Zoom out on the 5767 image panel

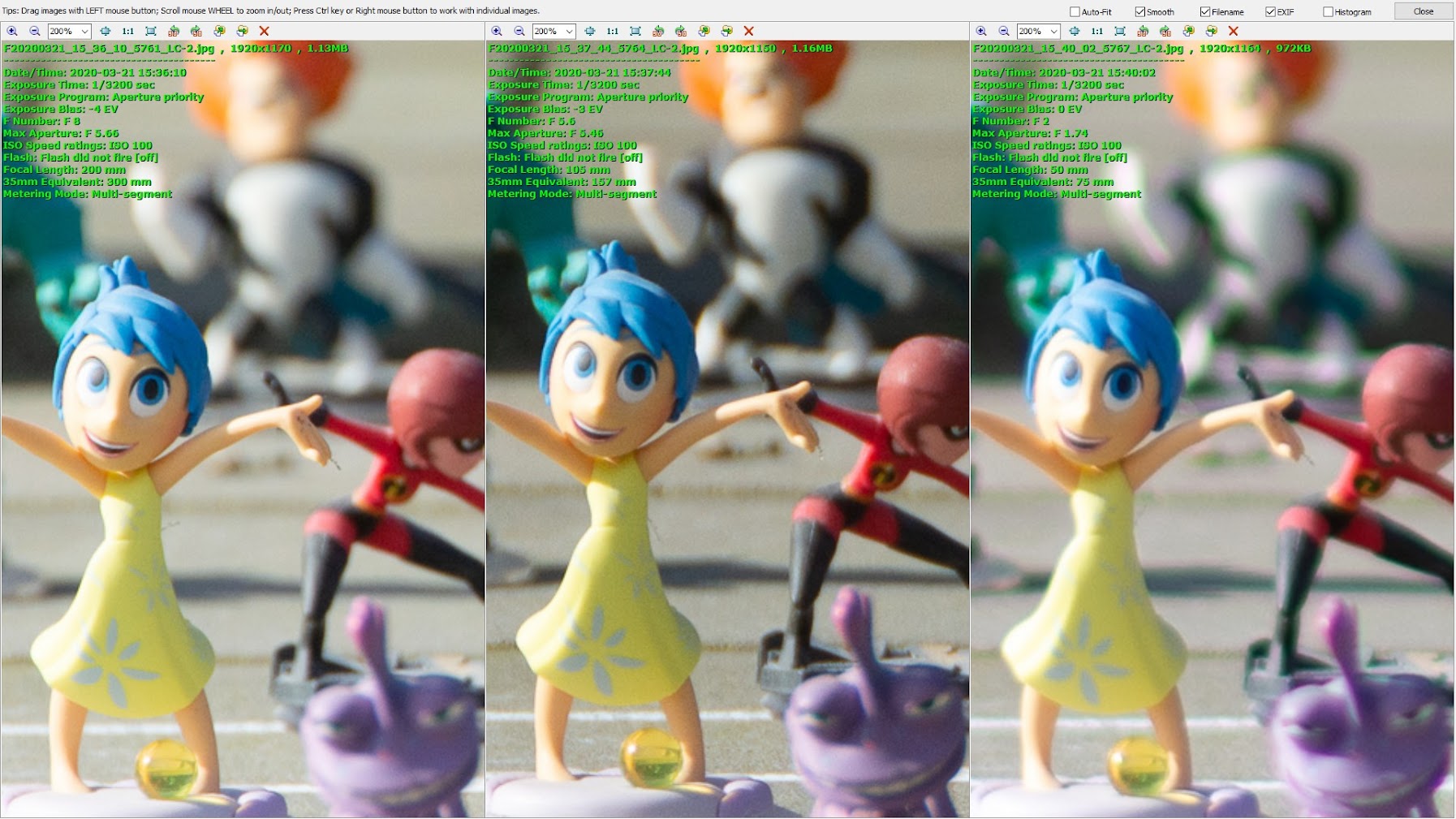1004,31
